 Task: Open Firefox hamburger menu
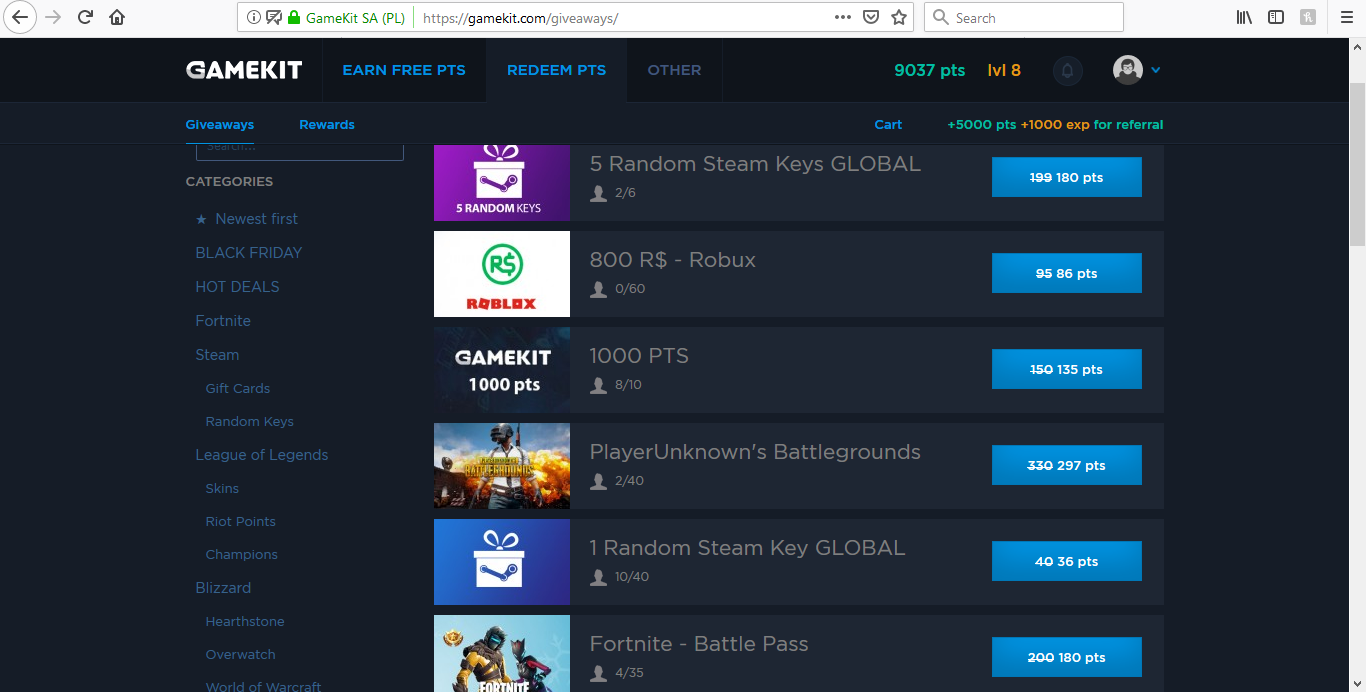1346,17
